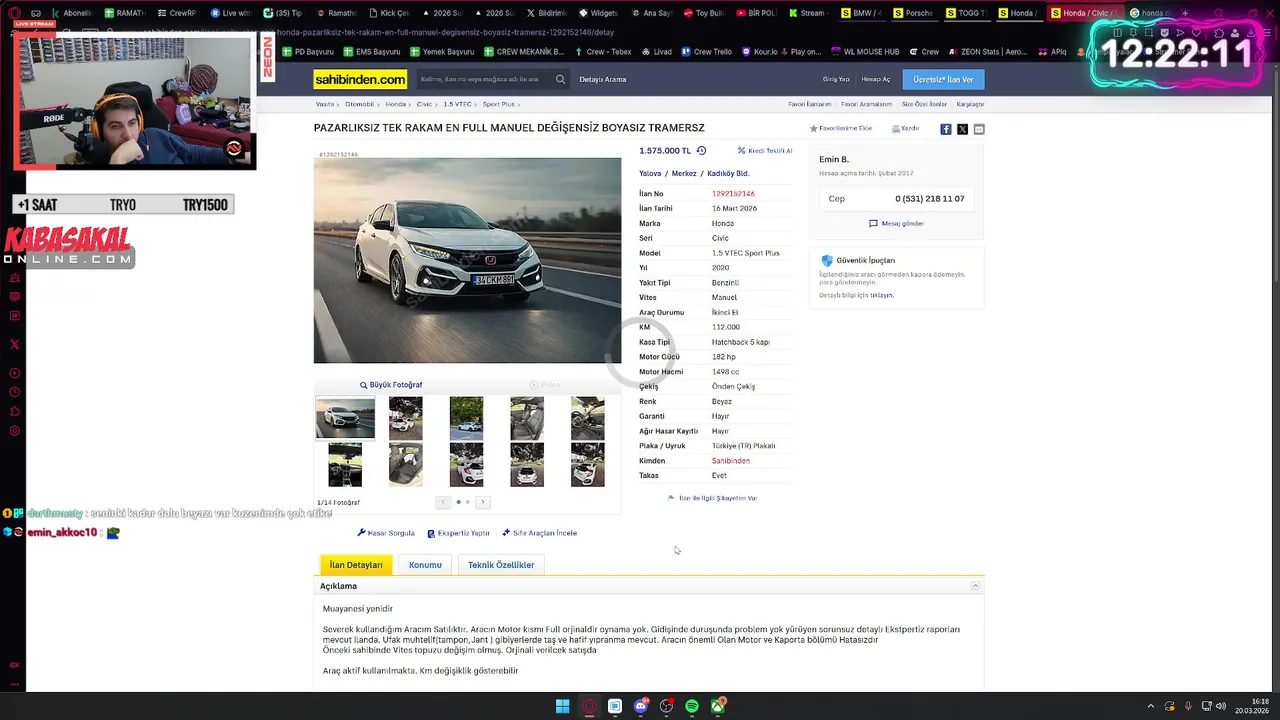The image size is (1280, 720).
Task: Select third thumbnail in top photo row
Action: point(466,418)
